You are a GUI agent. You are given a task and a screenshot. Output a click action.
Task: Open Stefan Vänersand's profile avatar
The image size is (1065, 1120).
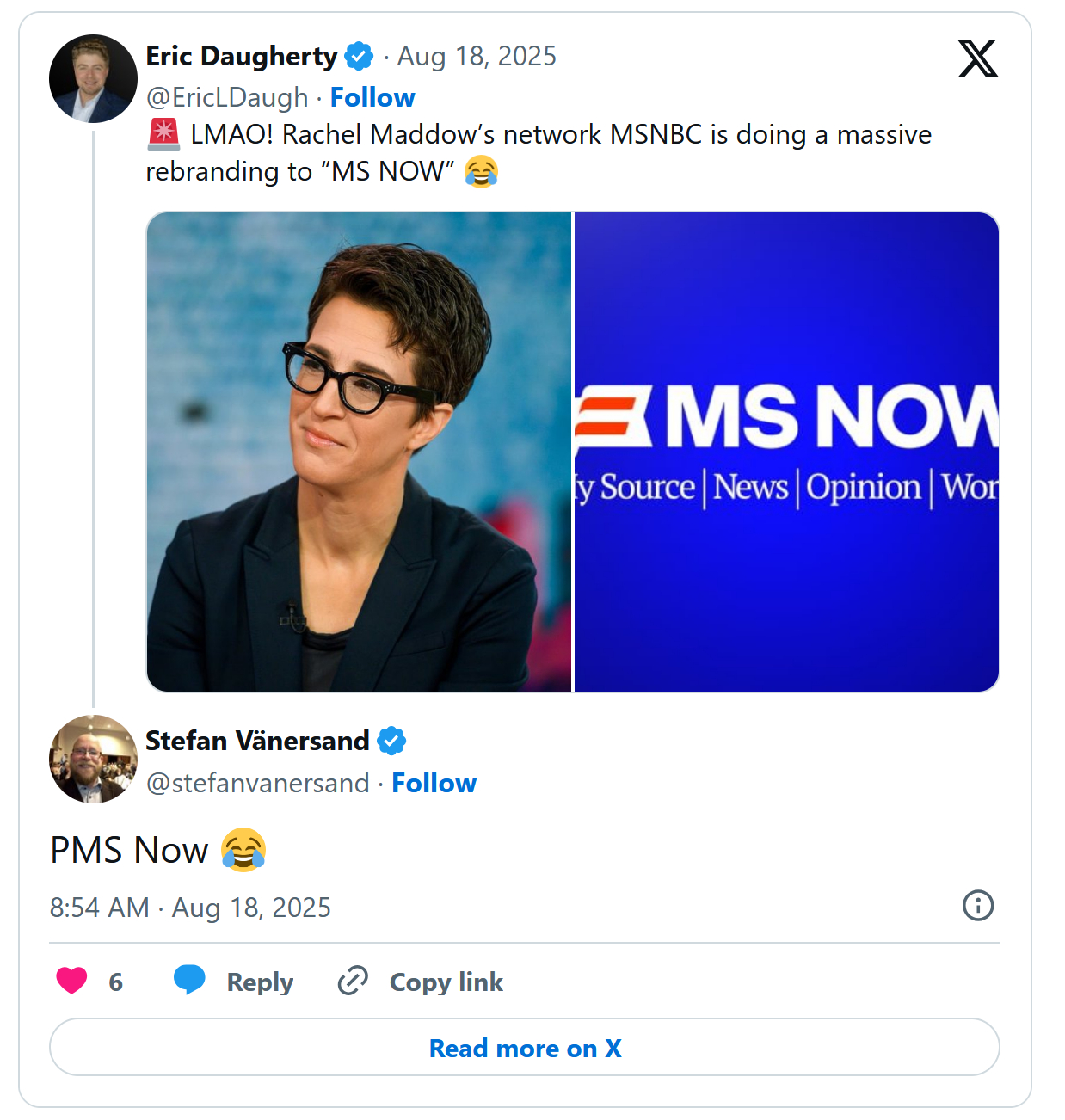click(93, 759)
